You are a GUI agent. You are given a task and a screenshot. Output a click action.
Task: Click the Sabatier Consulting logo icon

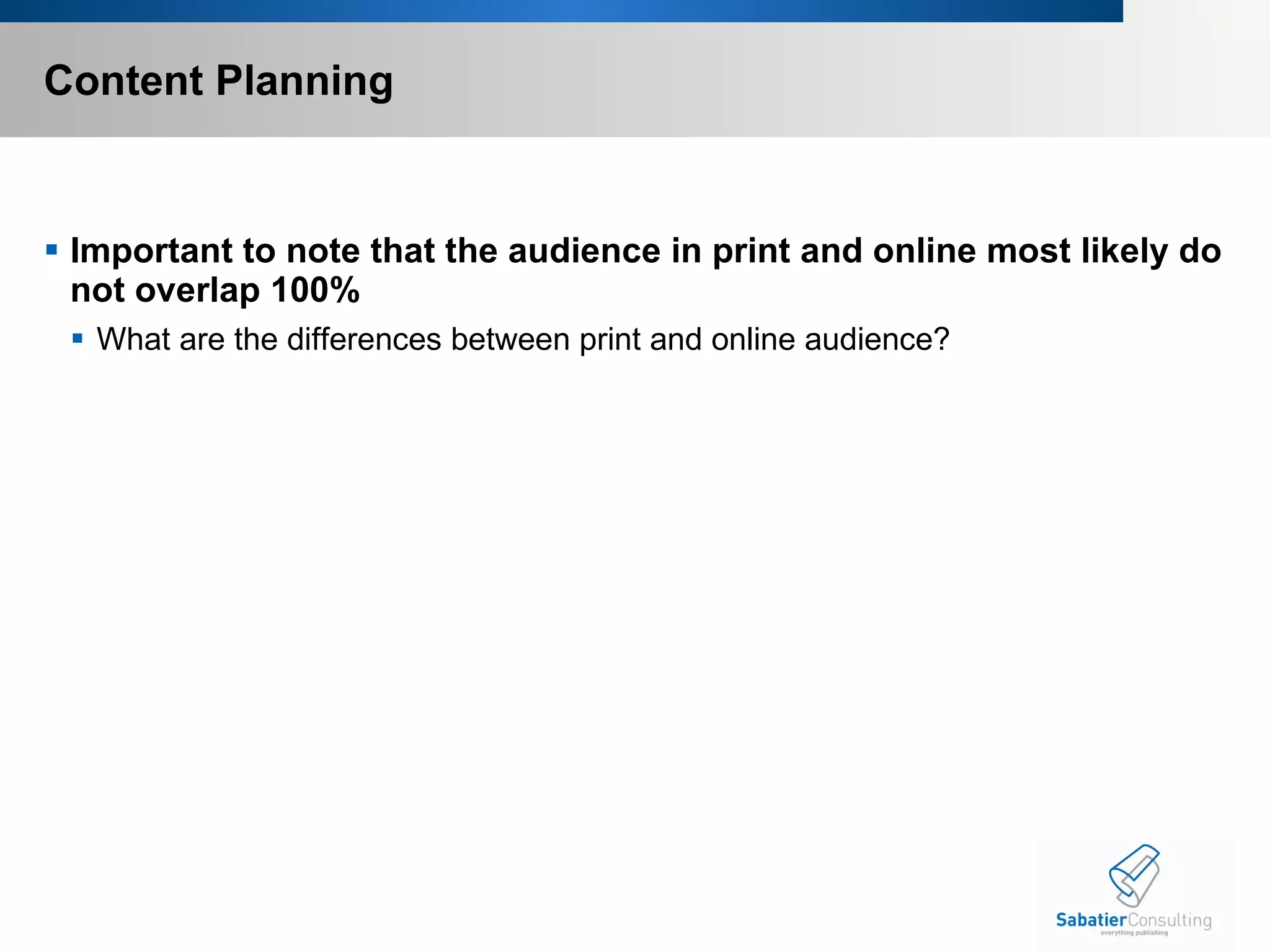[1134, 876]
